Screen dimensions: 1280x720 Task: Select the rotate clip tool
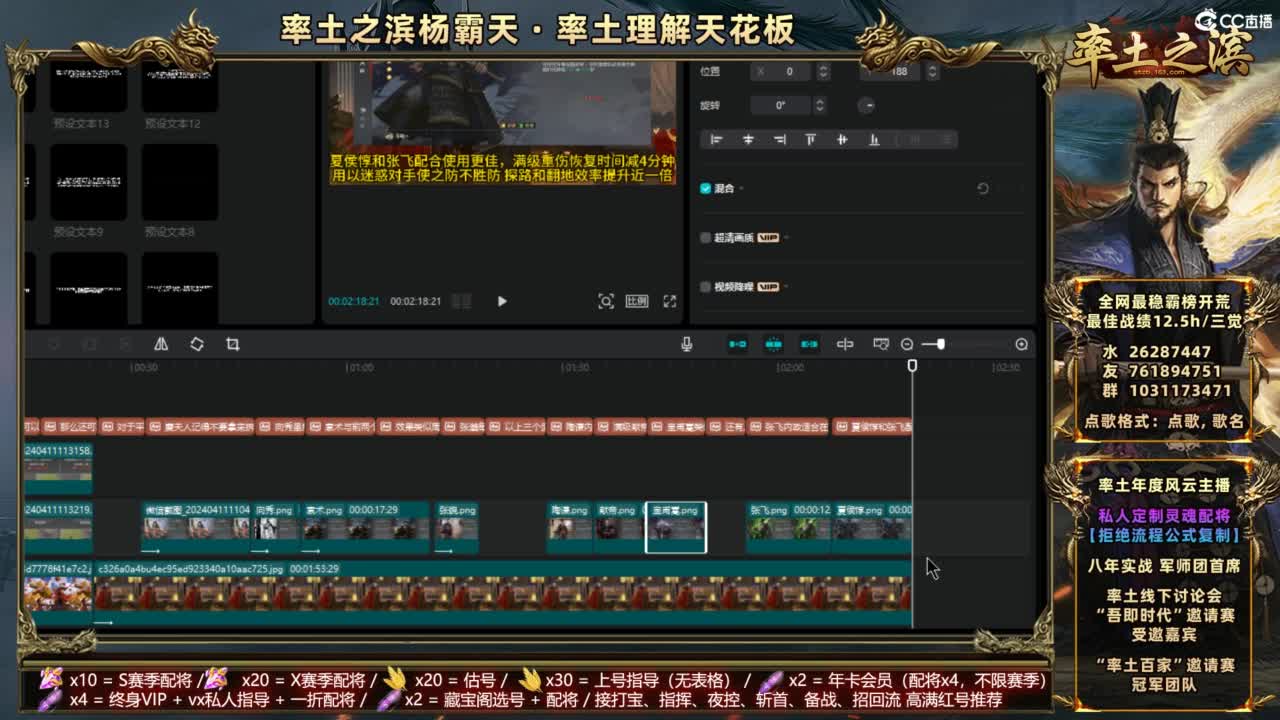click(x=197, y=344)
